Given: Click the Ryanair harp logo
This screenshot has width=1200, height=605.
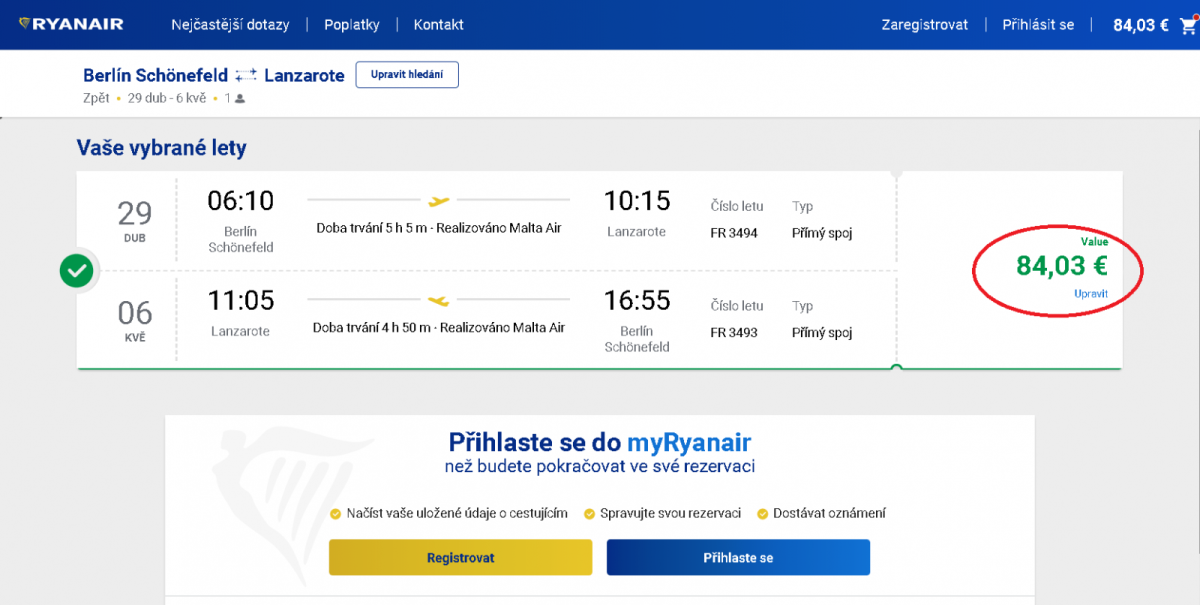Looking at the screenshot, I should coord(25,24).
